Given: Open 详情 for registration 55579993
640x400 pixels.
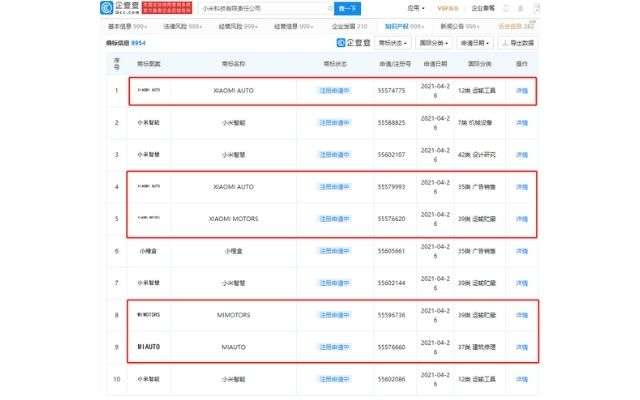Looking at the screenshot, I should [522, 187].
